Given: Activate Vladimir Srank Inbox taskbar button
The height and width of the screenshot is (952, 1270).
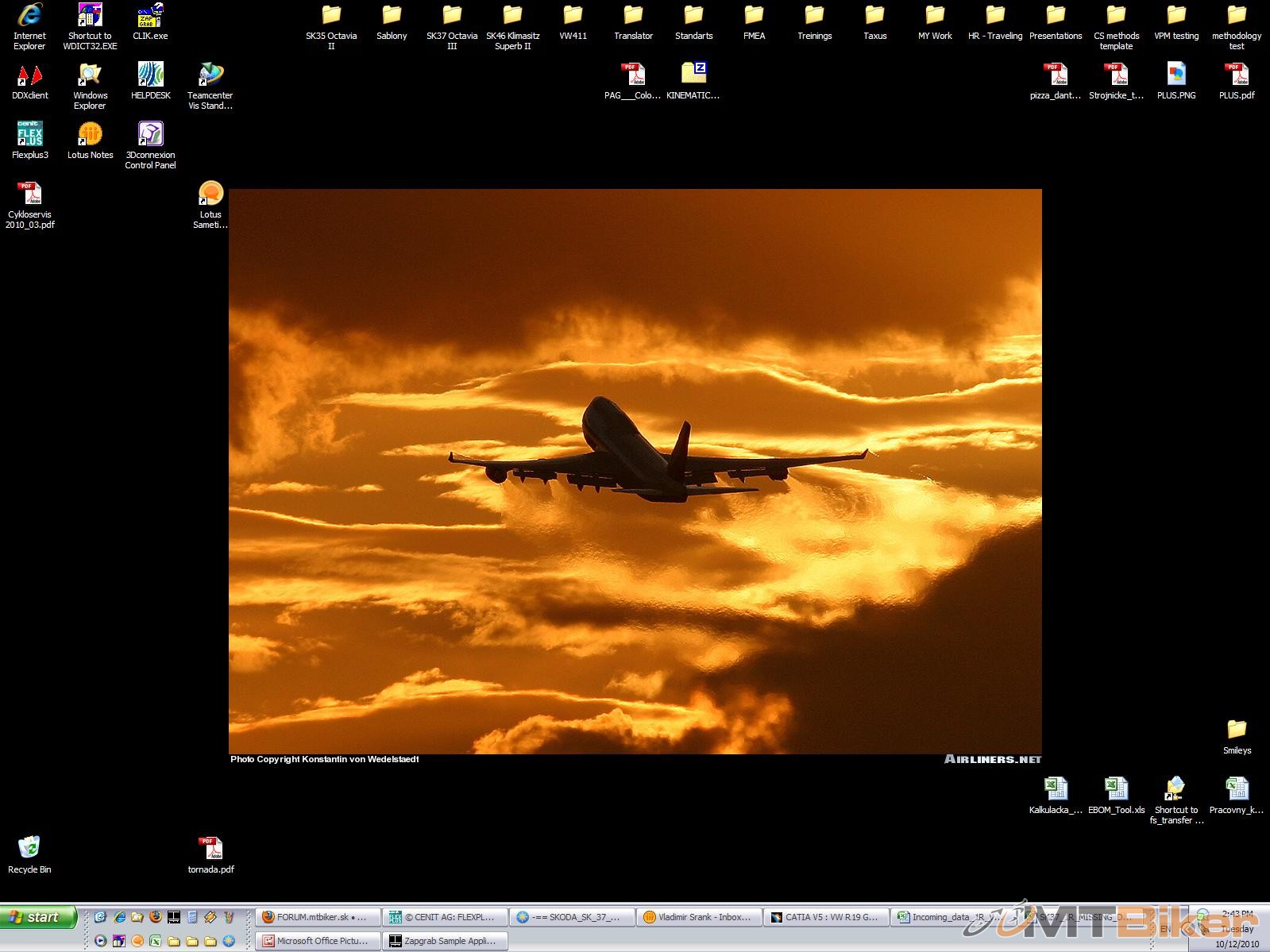Looking at the screenshot, I should pos(698,917).
